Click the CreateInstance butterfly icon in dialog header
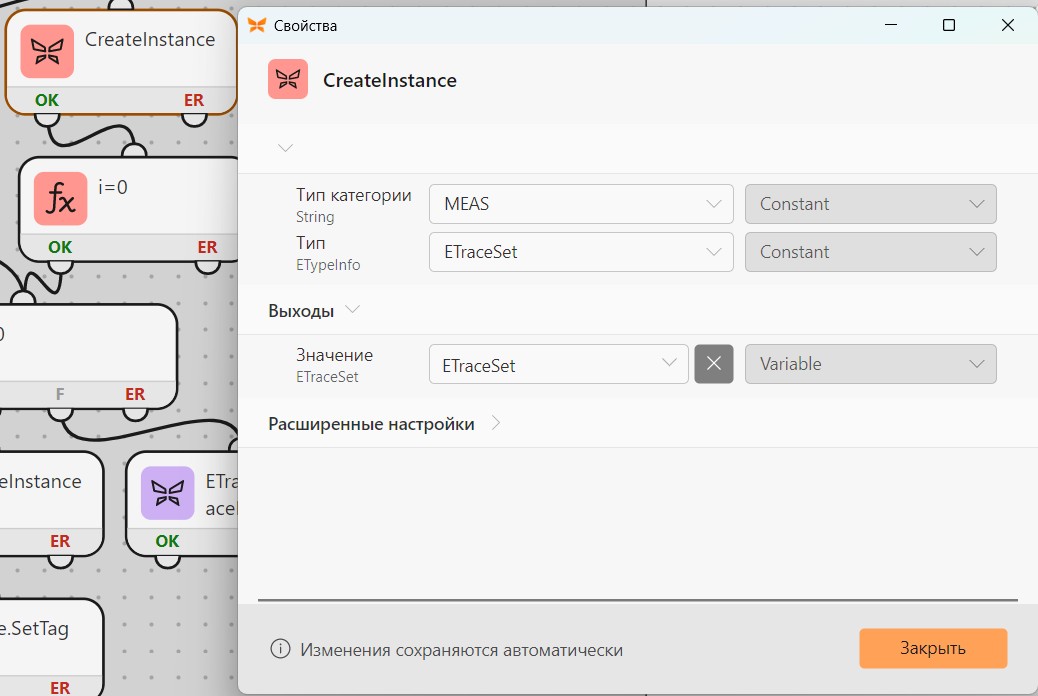1038x696 pixels. click(288, 79)
